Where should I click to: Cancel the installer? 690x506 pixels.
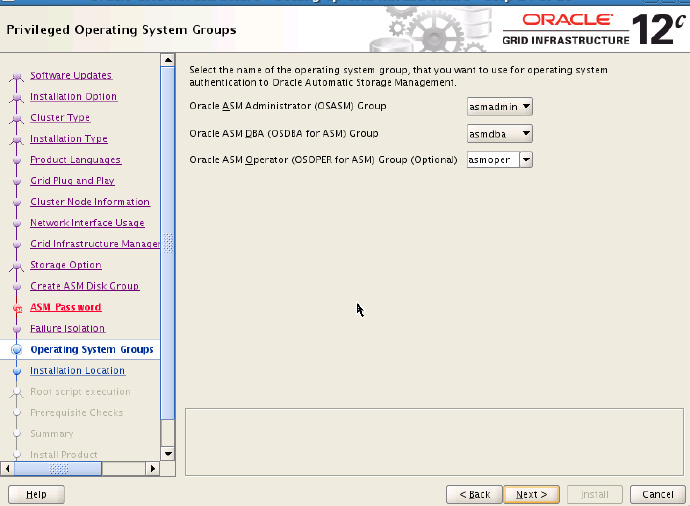(x=658, y=495)
